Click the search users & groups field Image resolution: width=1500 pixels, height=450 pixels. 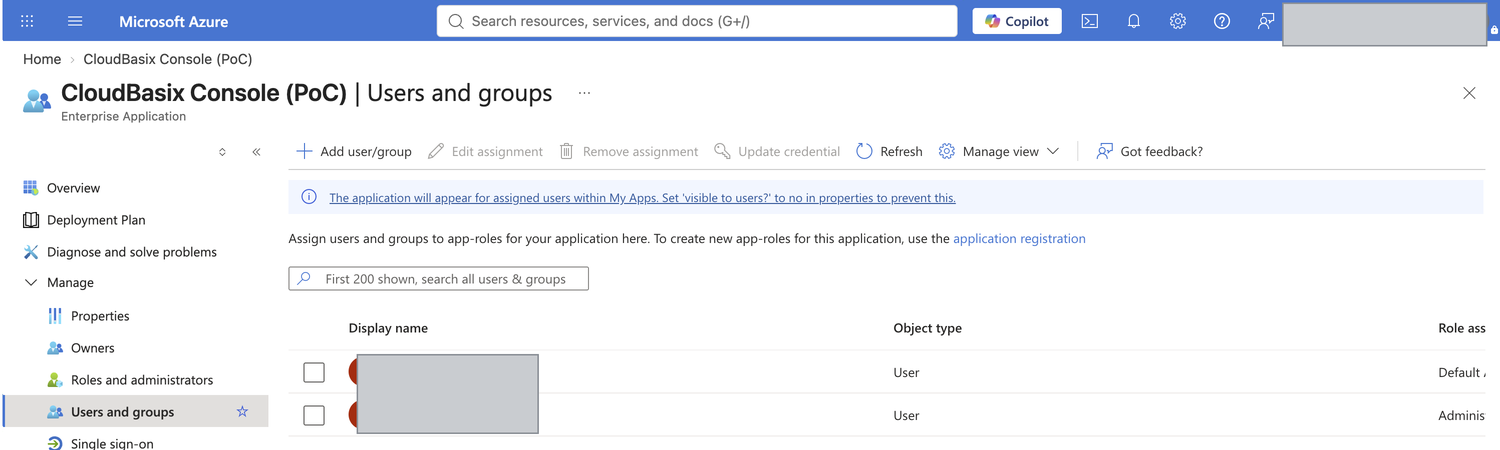pos(438,278)
